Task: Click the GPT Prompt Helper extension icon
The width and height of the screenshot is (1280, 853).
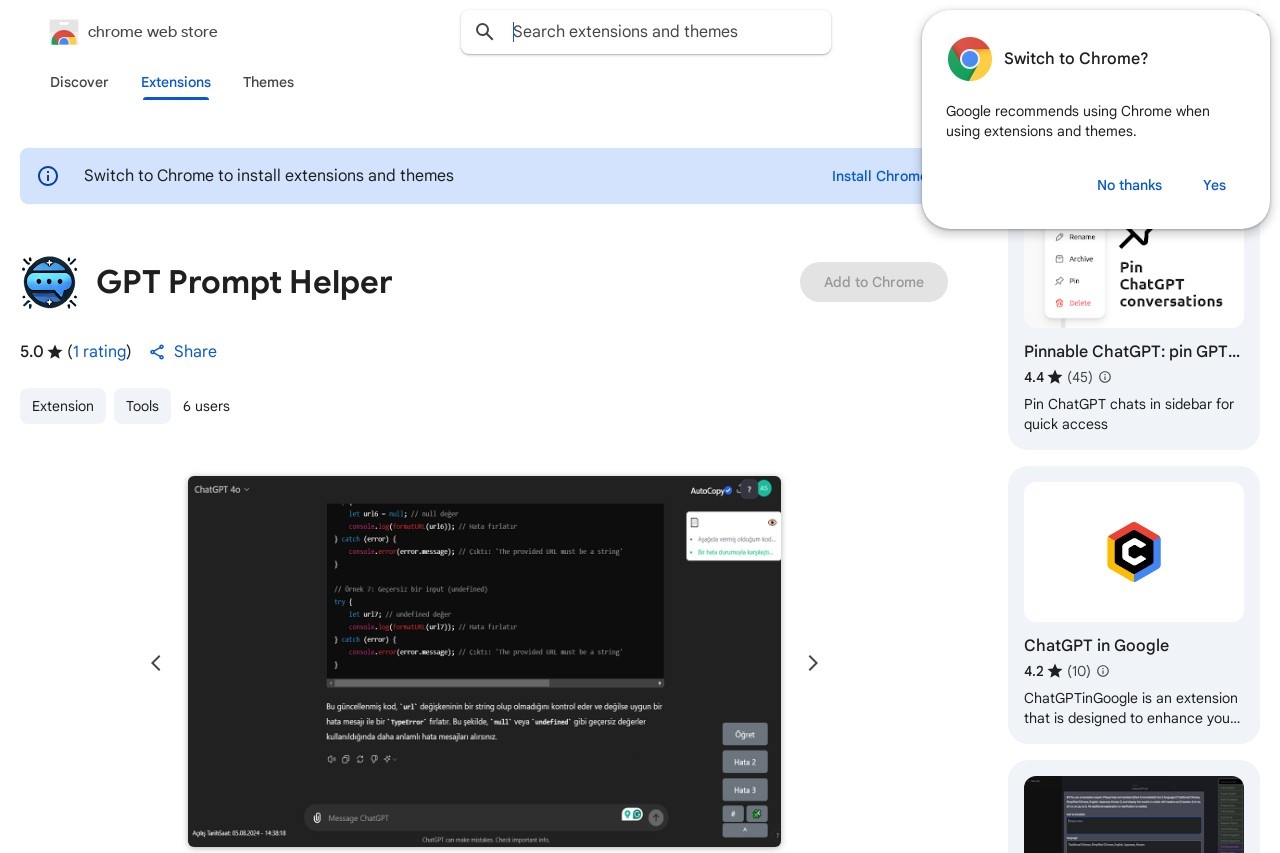Action: [x=50, y=282]
